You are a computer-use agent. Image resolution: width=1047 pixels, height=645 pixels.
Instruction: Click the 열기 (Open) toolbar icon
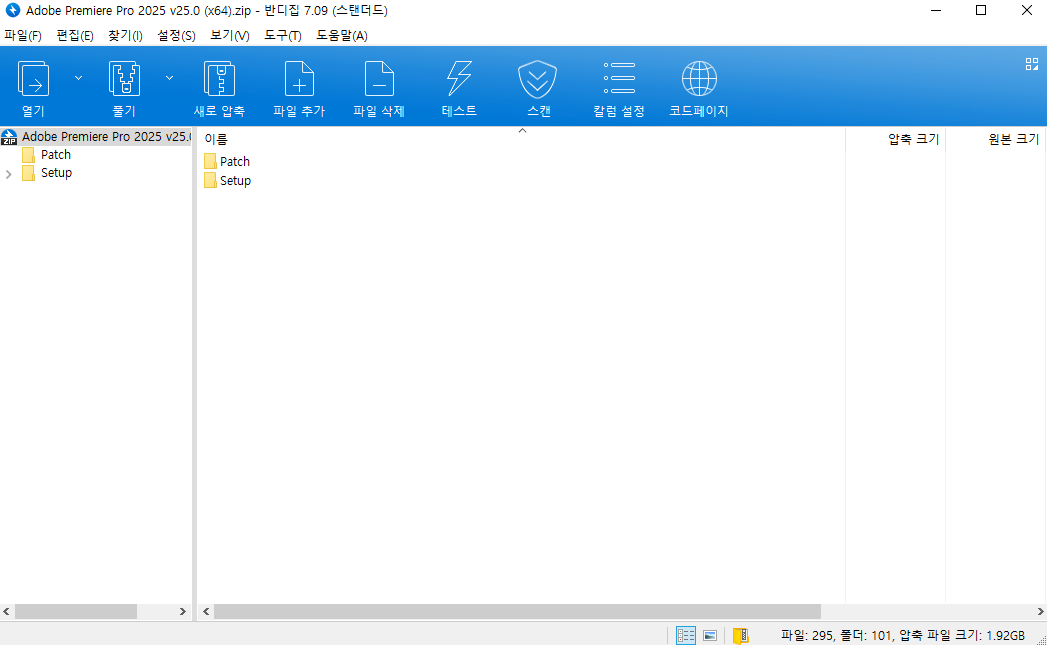pyautogui.click(x=33, y=79)
